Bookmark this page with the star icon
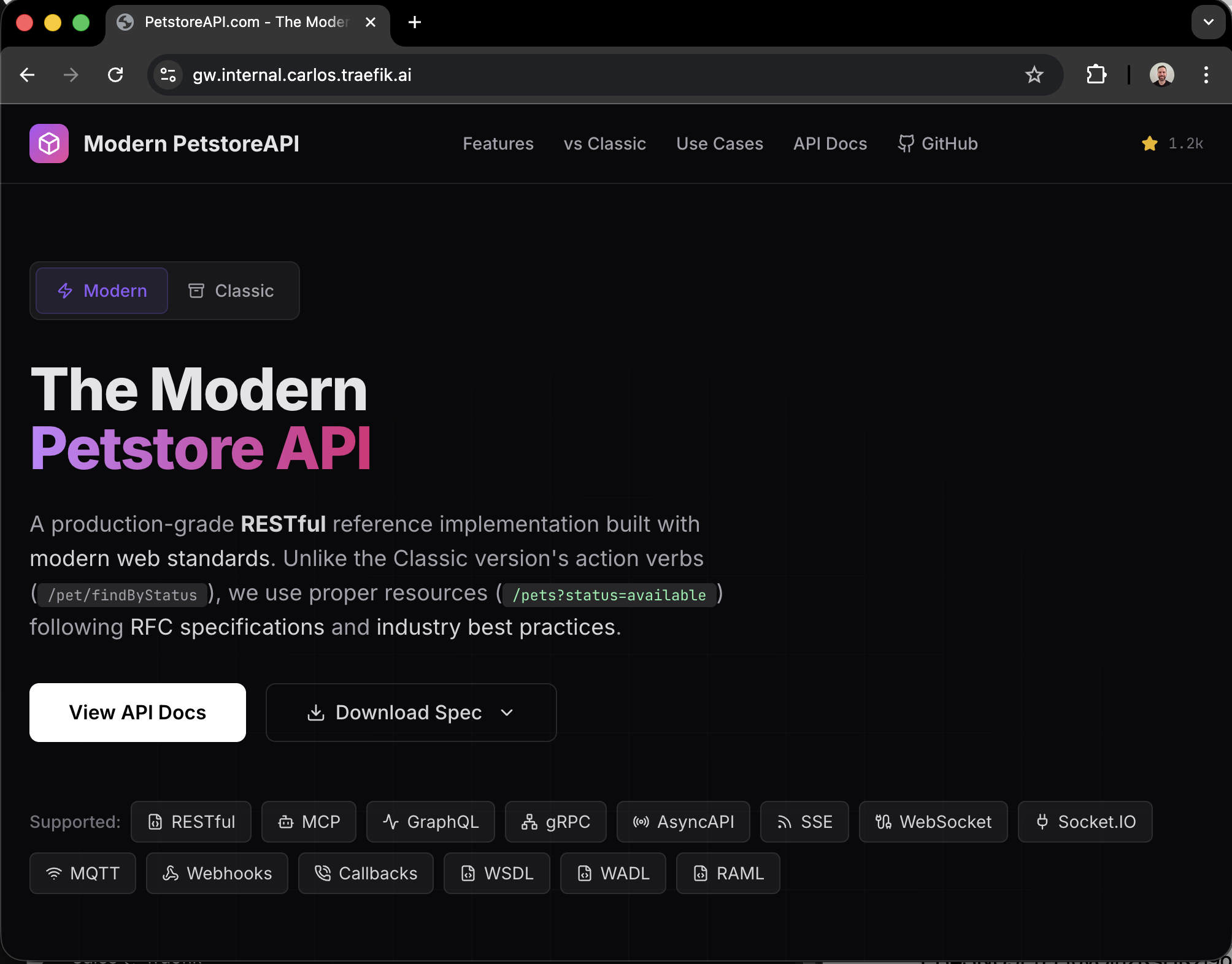This screenshot has width=1232, height=964. pyautogui.click(x=1034, y=75)
